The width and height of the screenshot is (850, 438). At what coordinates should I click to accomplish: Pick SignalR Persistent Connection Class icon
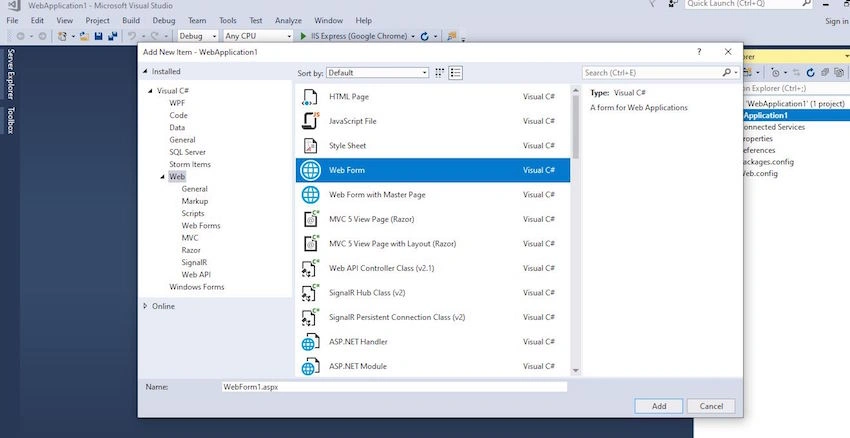coord(310,317)
